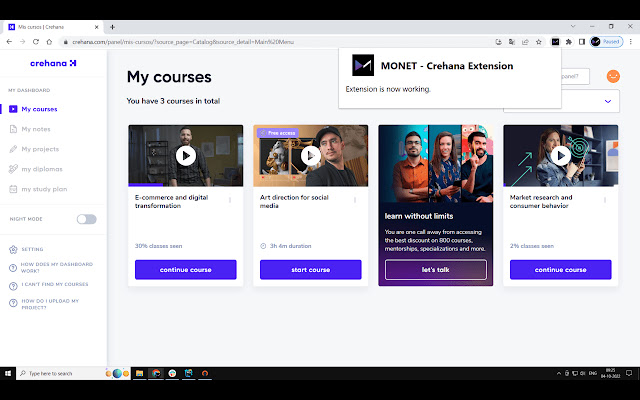Open the Windows notification center icon
The height and width of the screenshot is (400, 640).
pos(629,373)
